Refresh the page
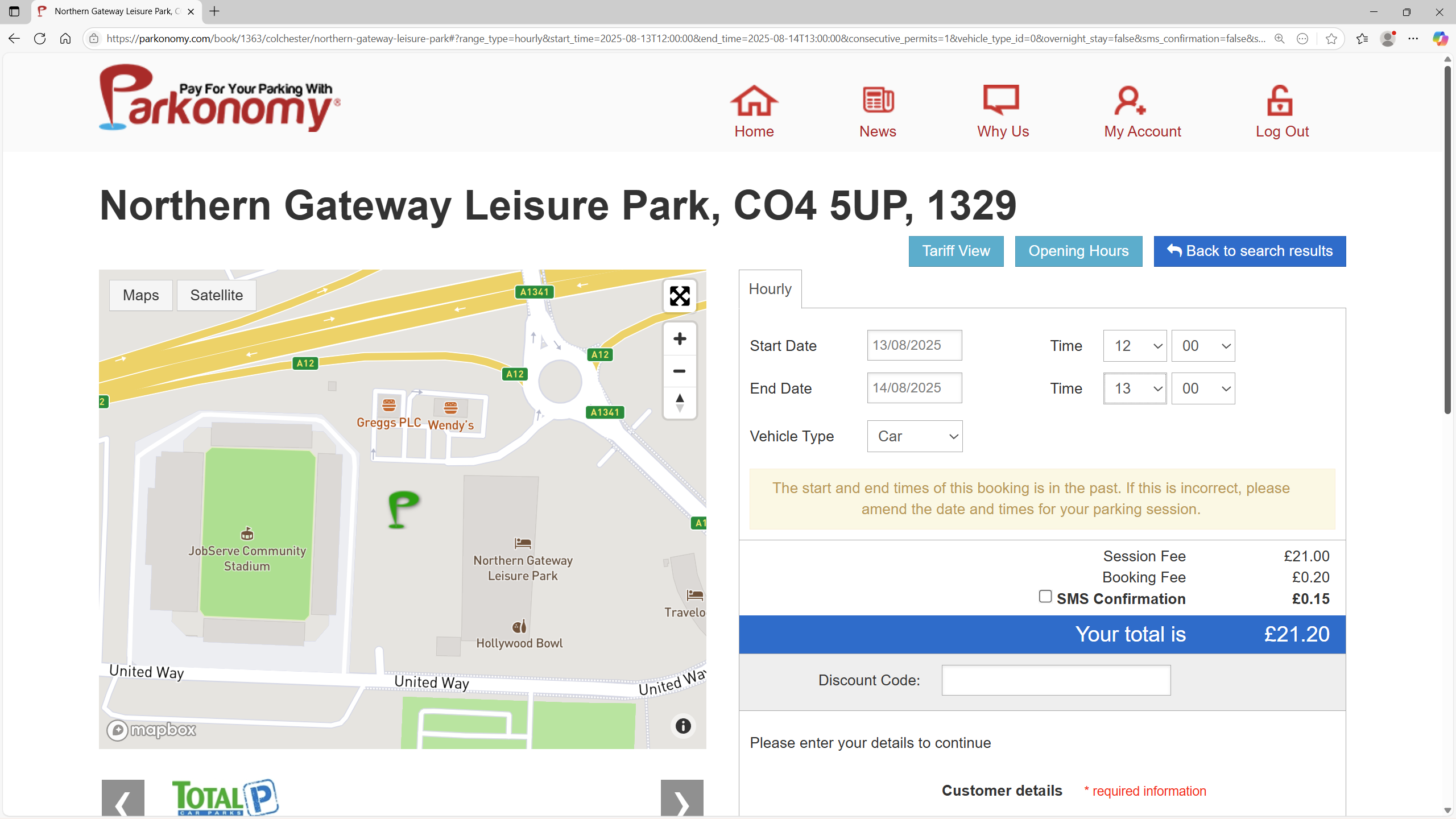 40,39
